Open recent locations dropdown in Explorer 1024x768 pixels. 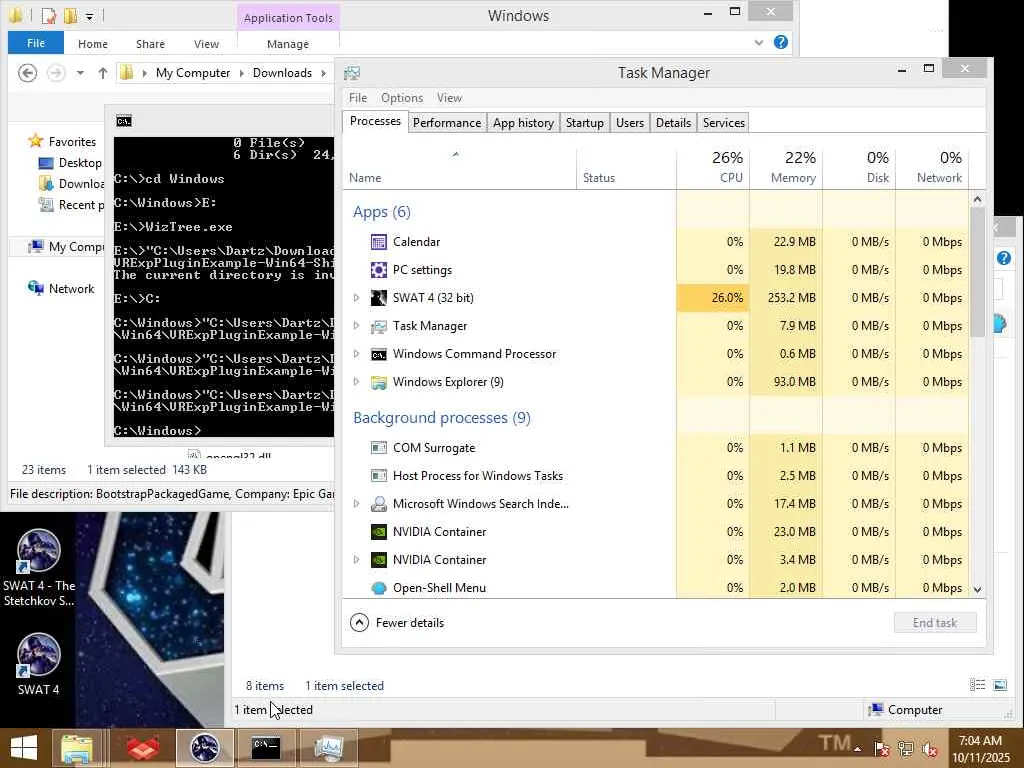coord(80,73)
